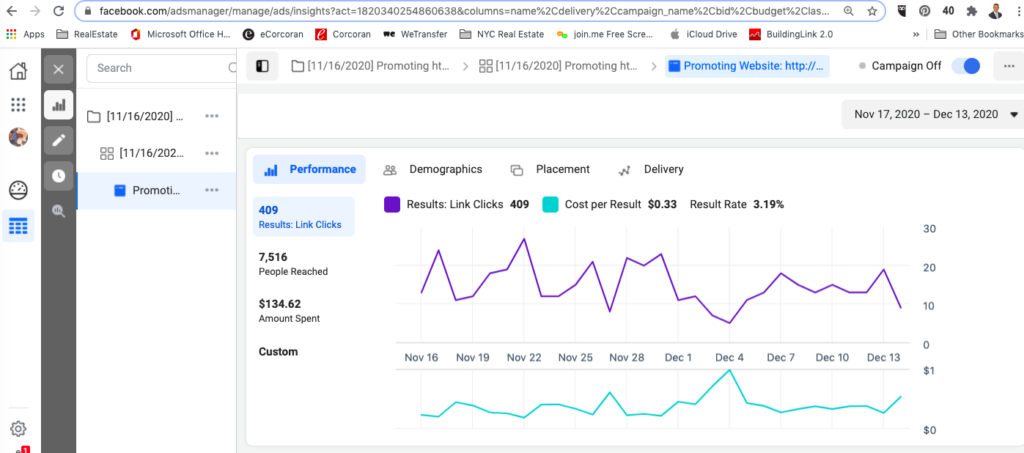The image size is (1024, 453).
Task: Open the history clock icon
Action: point(59,176)
